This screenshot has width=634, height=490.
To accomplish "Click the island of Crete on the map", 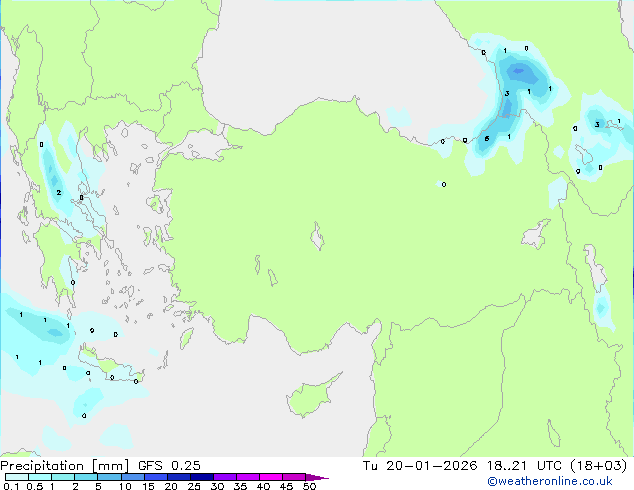I will pos(110,364).
